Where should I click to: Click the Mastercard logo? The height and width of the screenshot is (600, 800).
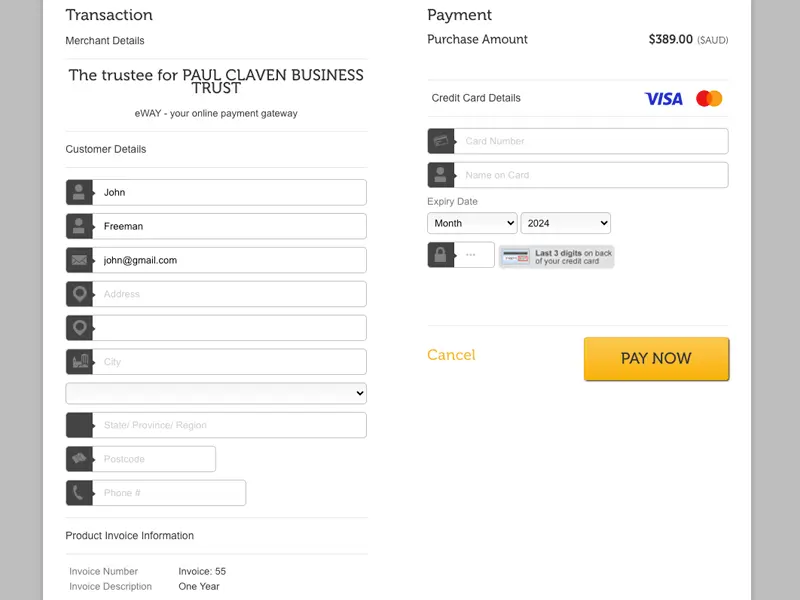point(709,98)
